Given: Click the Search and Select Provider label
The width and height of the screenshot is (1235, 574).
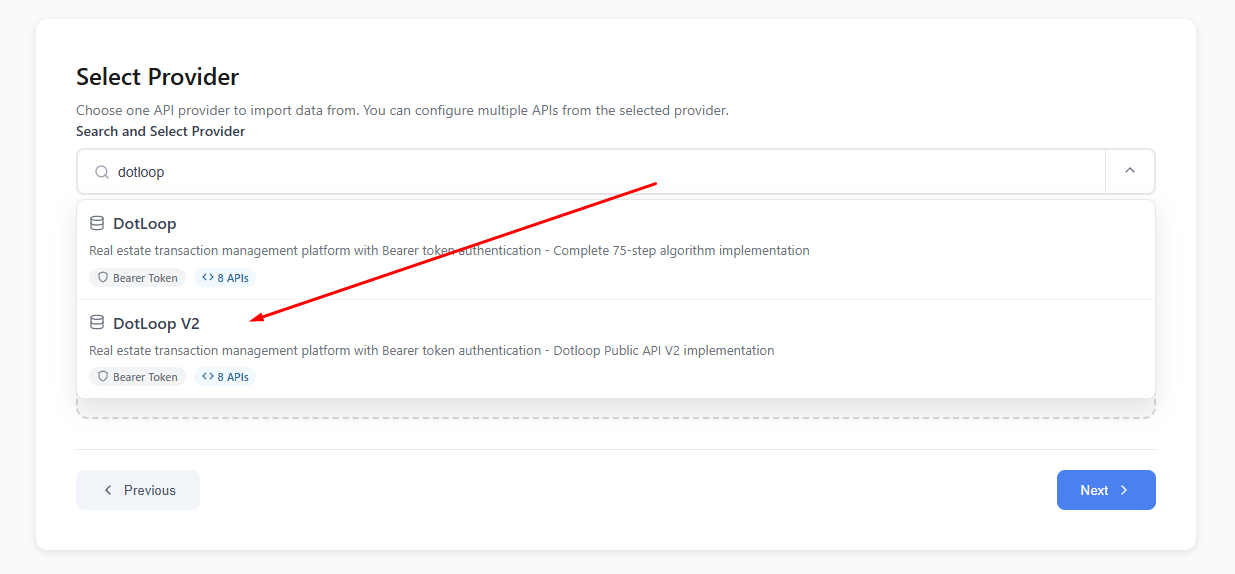Looking at the screenshot, I should [161, 131].
